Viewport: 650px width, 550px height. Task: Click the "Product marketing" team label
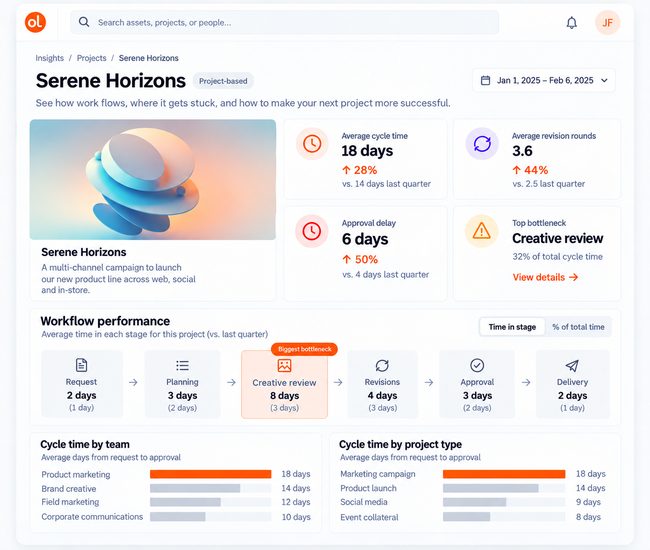coord(76,475)
